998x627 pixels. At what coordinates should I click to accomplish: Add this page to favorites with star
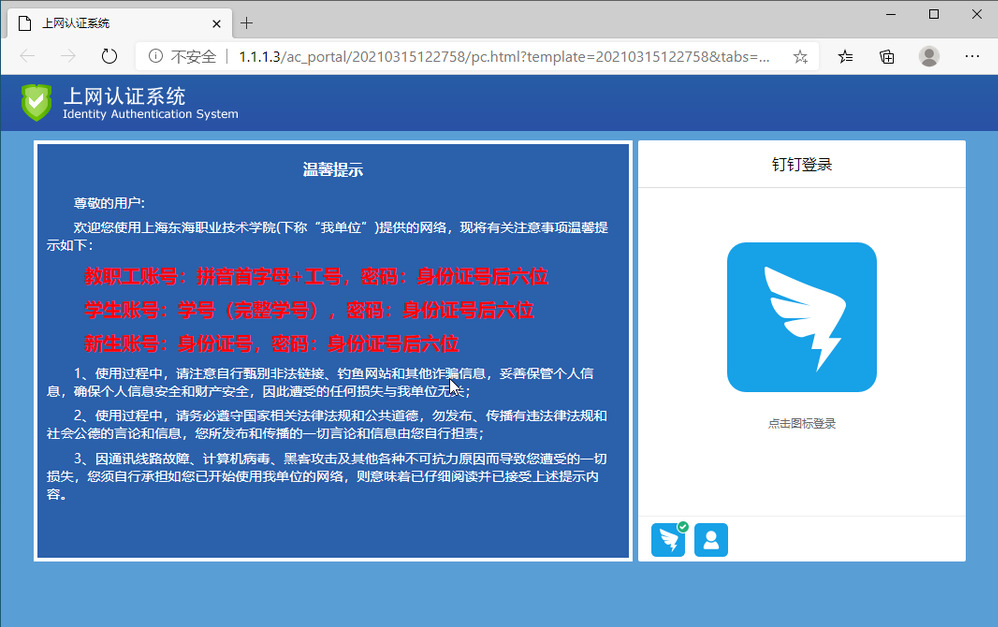click(x=800, y=57)
